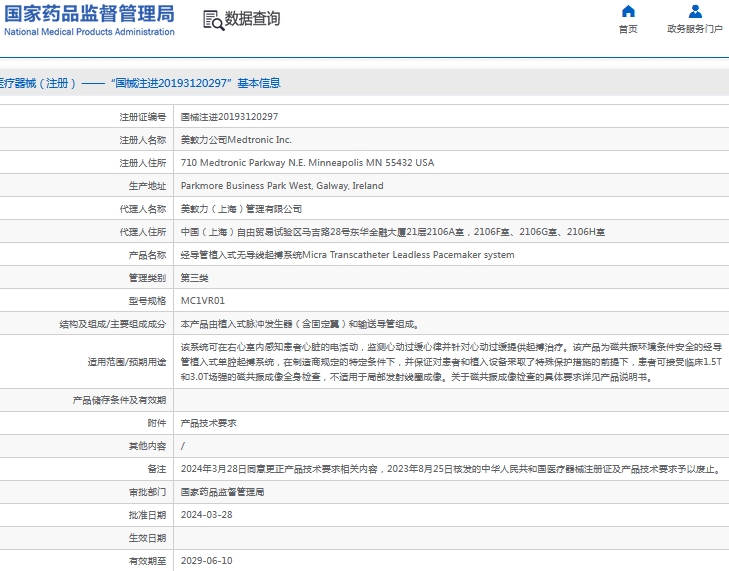The width and height of the screenshot is (729, 571).
Task: Click the 数据查询 search document icon
Action: (x=213, y=20)
